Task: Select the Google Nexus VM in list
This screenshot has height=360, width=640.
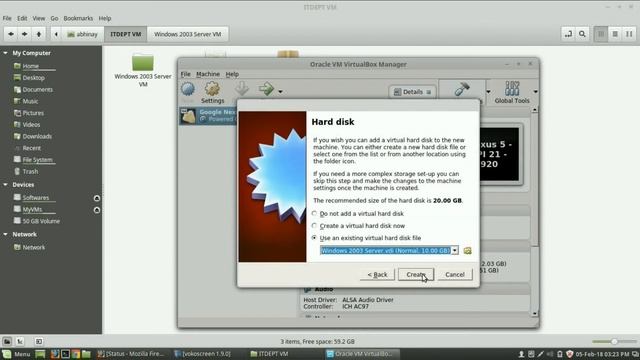Action: click(208, 116)
